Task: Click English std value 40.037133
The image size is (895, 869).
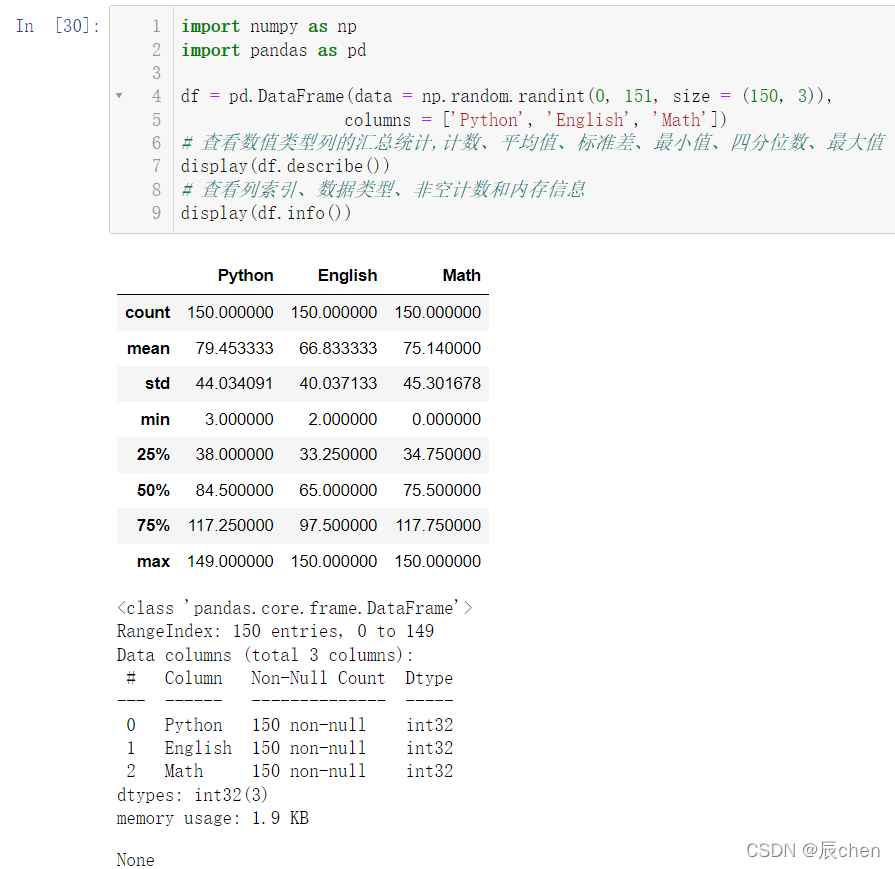Action: click(338, 383)
